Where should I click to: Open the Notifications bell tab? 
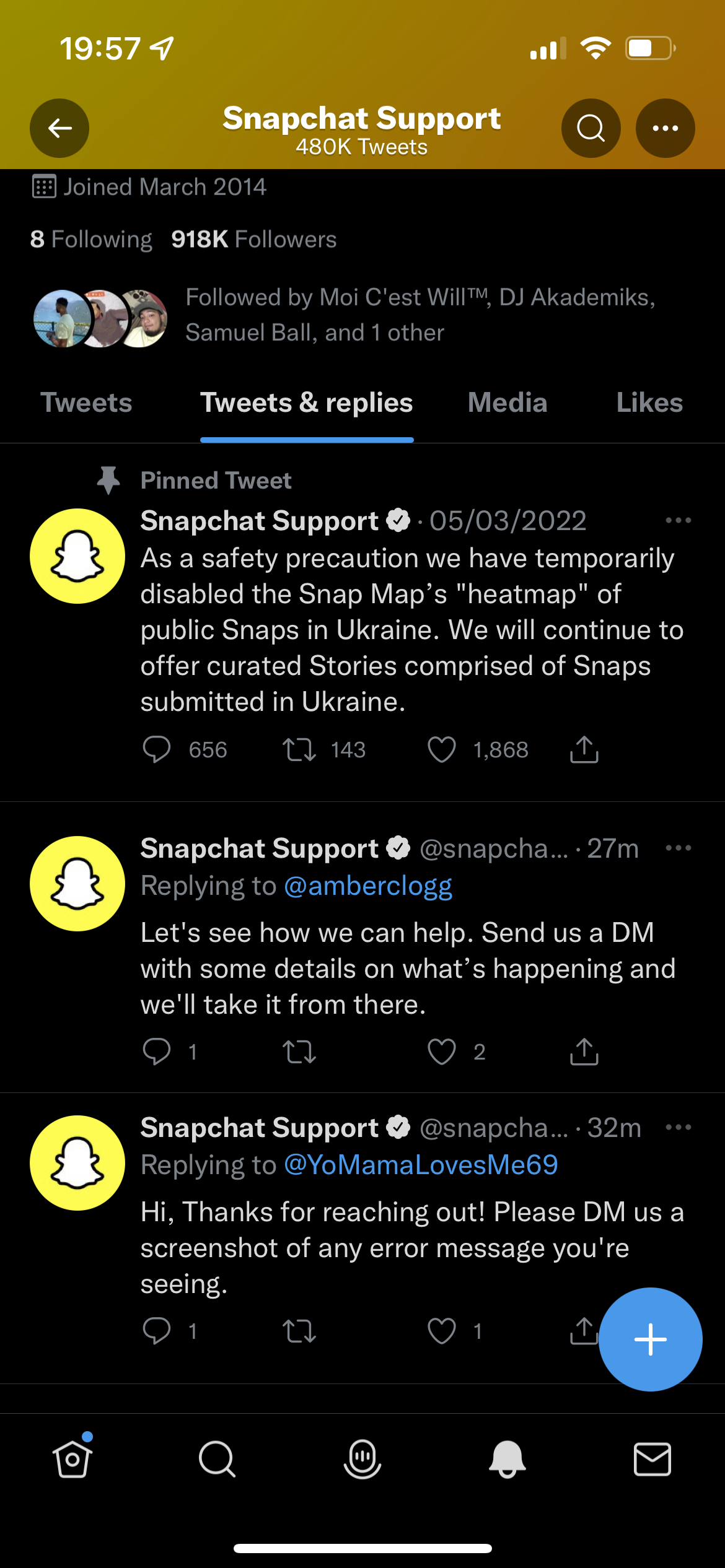coord(507,1459)
